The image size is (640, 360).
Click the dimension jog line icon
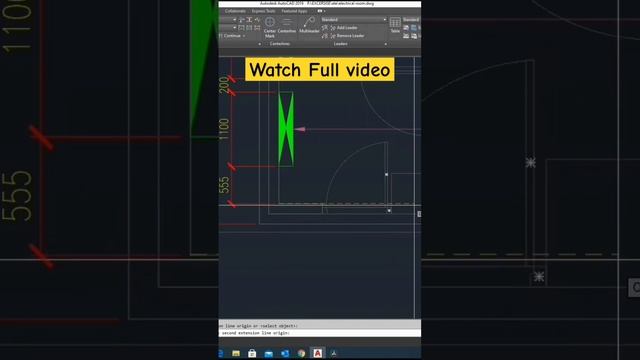coord(257,20)
